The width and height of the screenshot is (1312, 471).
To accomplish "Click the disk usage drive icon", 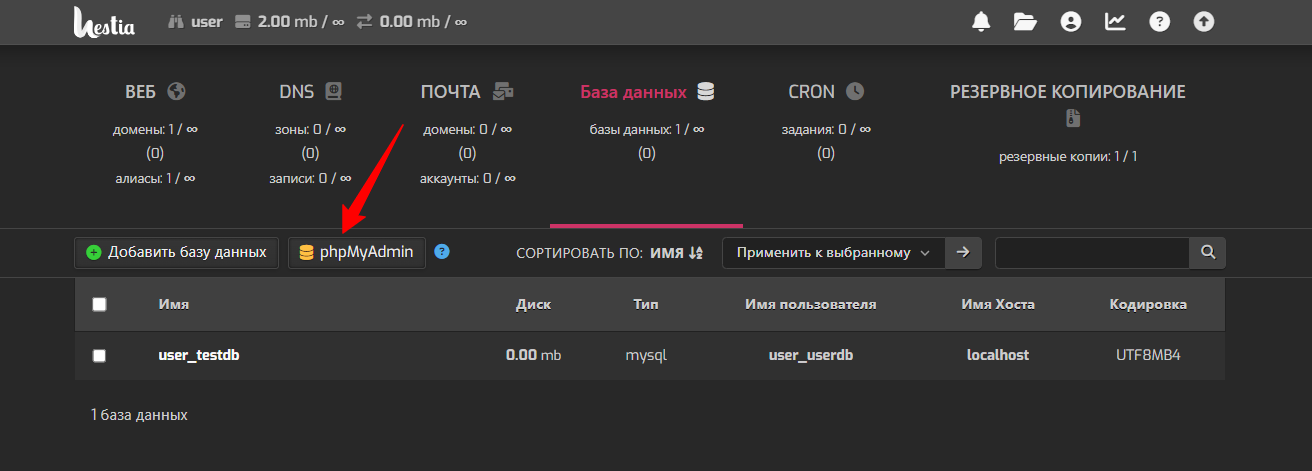I will tap(242, 21).
